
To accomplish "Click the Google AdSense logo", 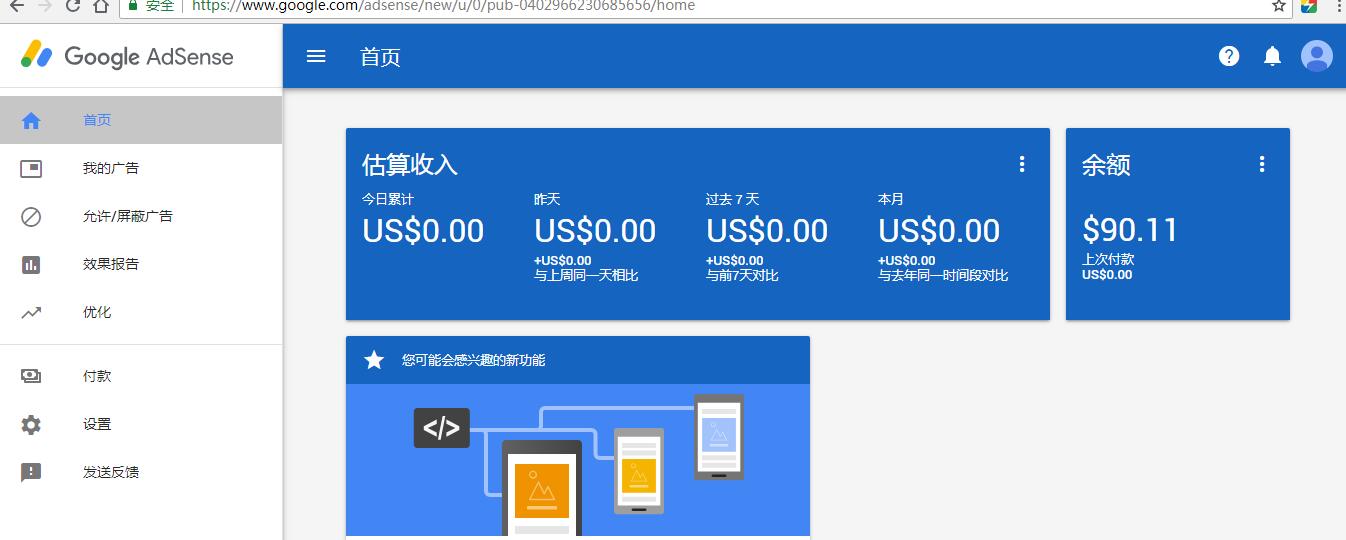I will [x=127, y=56].
